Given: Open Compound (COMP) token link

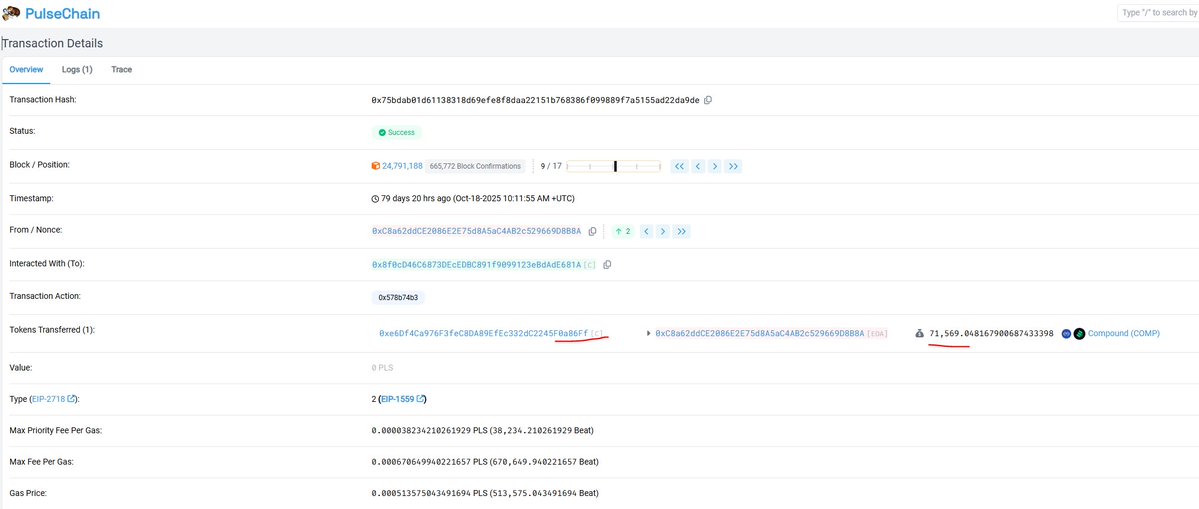Looking at the screenshot, I should click(1123, 333).
